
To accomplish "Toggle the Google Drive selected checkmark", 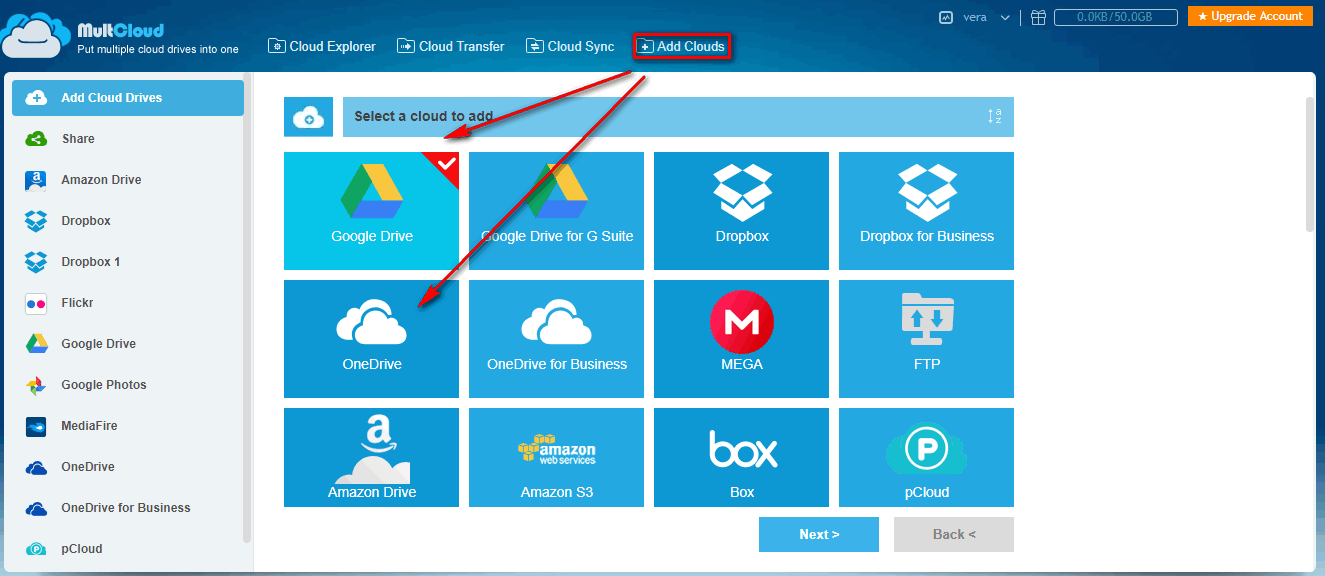I will click(446, 164).
